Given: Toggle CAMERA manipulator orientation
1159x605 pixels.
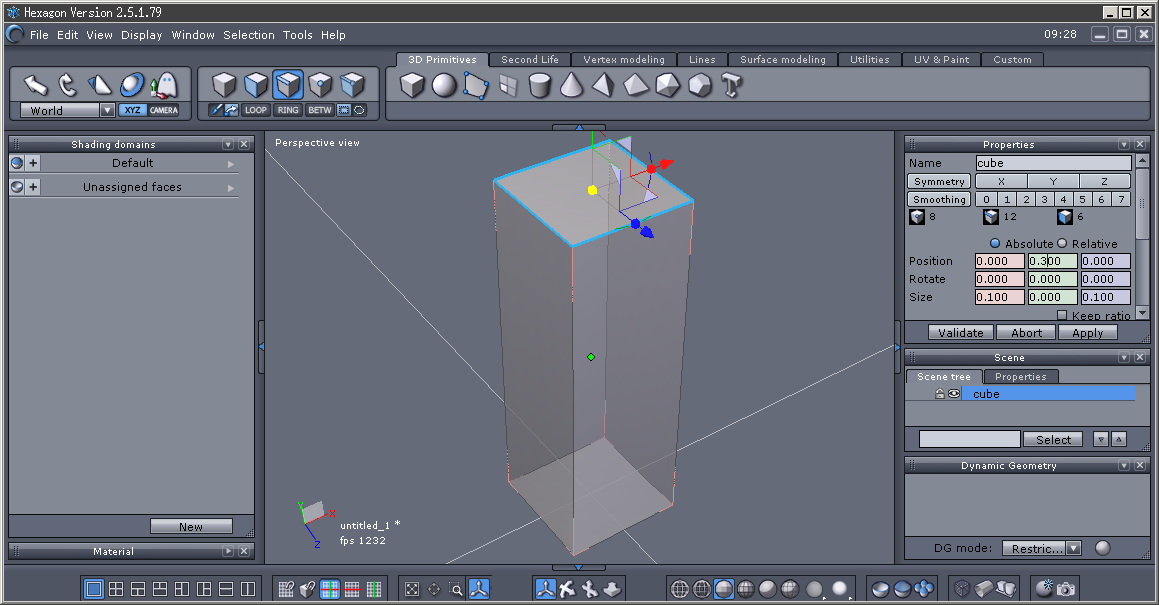Looking at the screenshot, I should pos(163,110).
